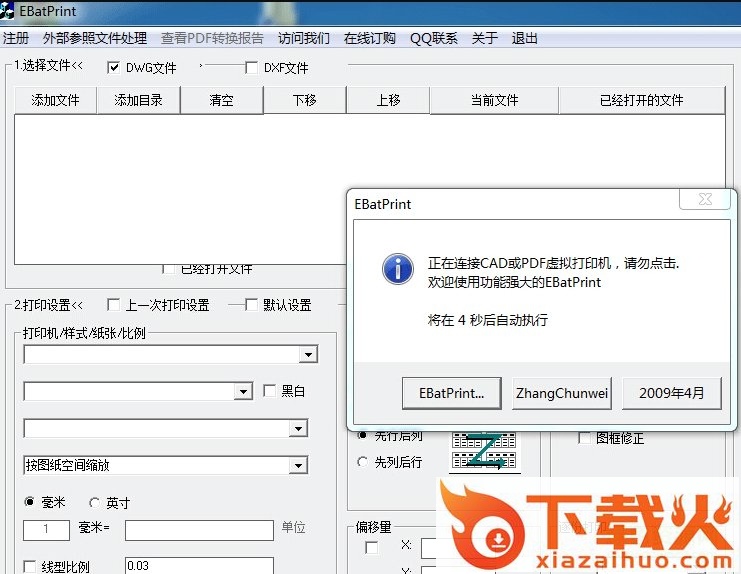Open 访问我们 menu item
The width and height of the screenshot is (741, 574).
303,38
